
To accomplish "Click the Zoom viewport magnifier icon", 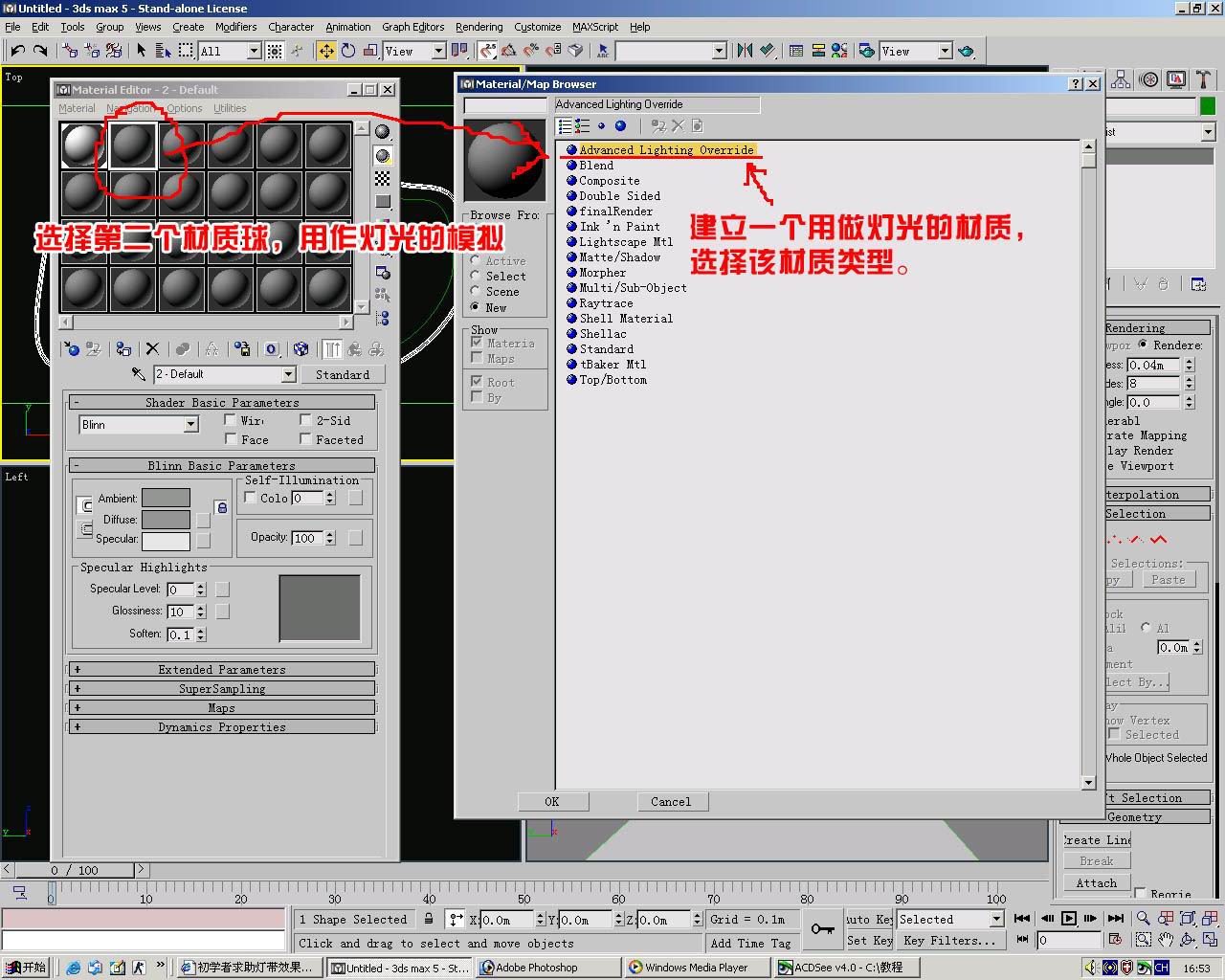I will (x=1143, y=919).
